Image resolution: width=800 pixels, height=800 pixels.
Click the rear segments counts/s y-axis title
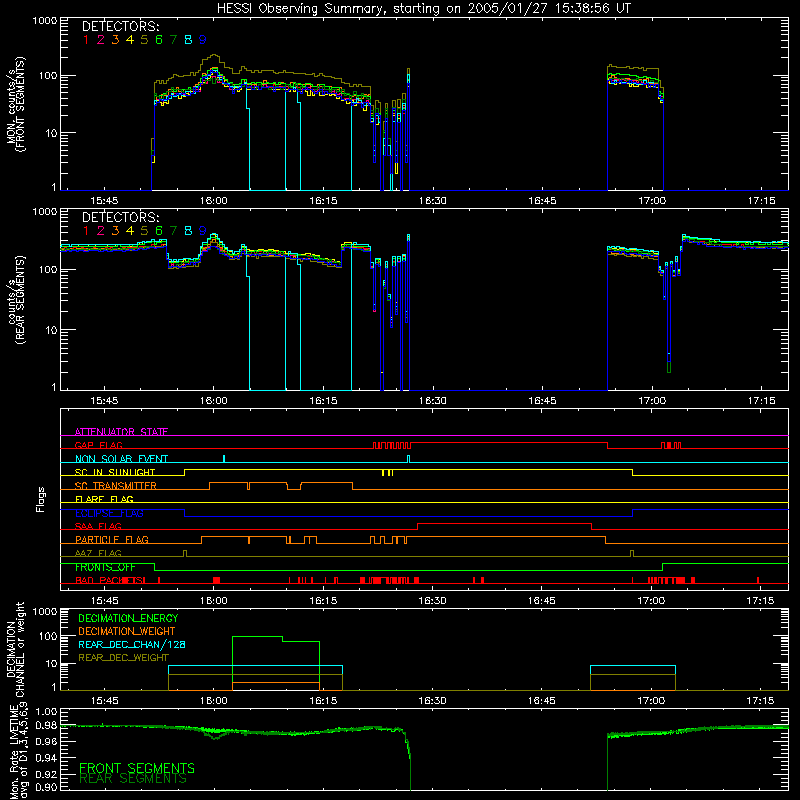click(x=16, y=300)
